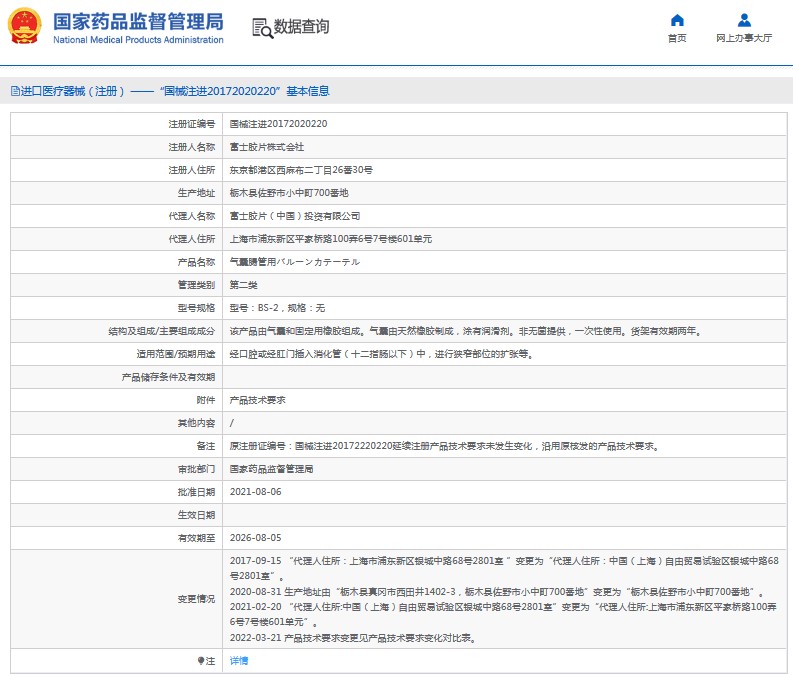
Task: Click the 注册人名称 field label
Action: [192, 147]
